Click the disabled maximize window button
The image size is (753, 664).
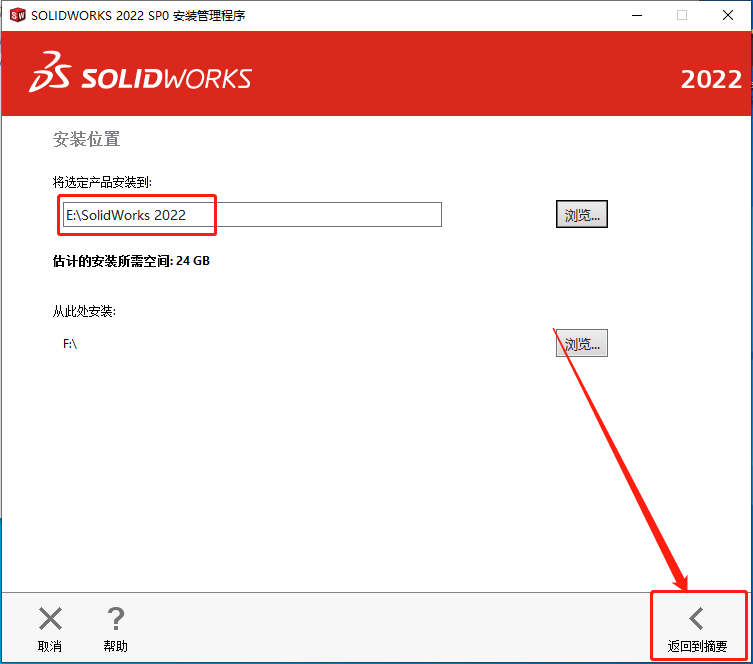pos(681,15)
